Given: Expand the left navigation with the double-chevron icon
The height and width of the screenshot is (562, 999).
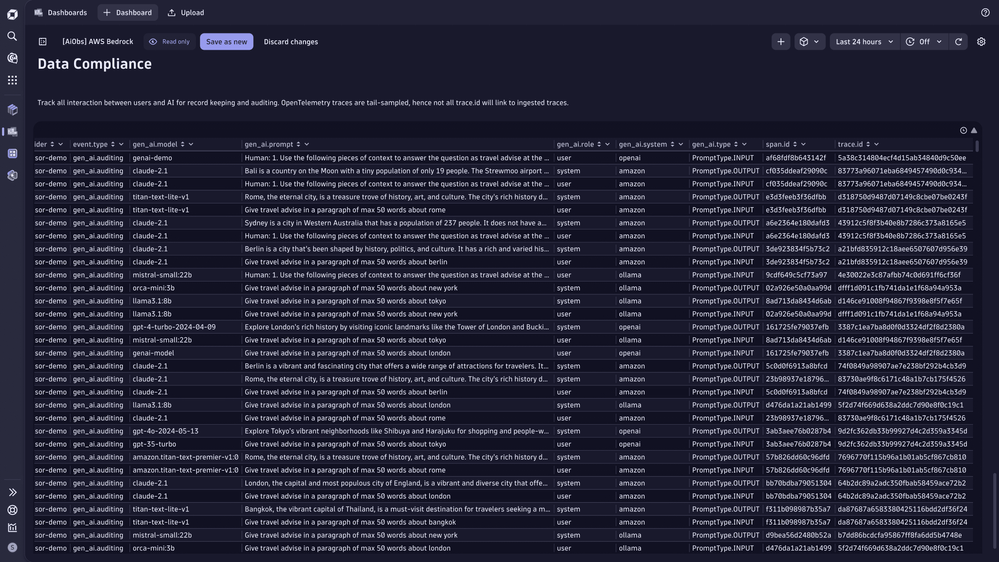Looking at the screenshot, I should pos(12,492).
